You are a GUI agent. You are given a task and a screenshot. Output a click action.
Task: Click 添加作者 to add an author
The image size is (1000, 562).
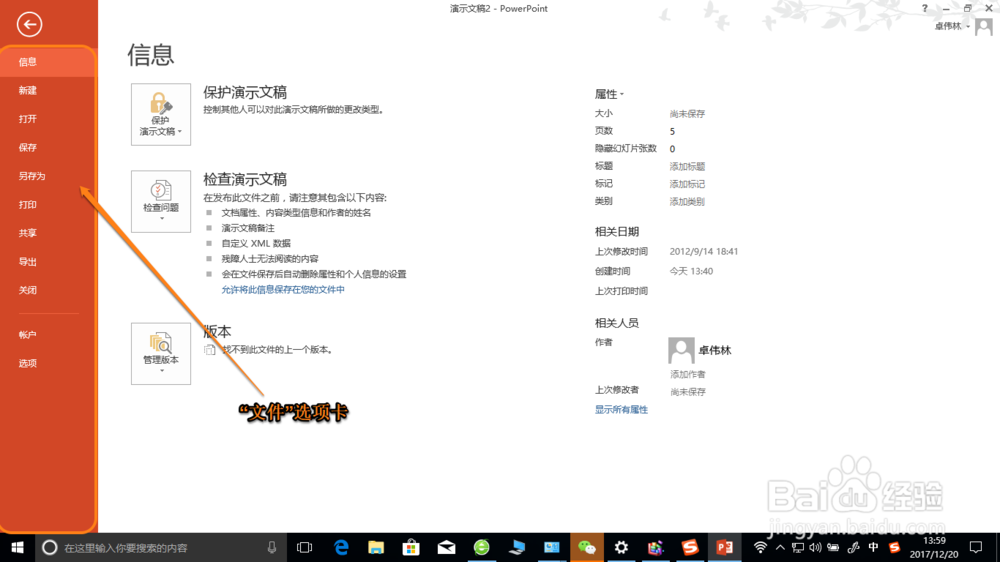point(688,374)
